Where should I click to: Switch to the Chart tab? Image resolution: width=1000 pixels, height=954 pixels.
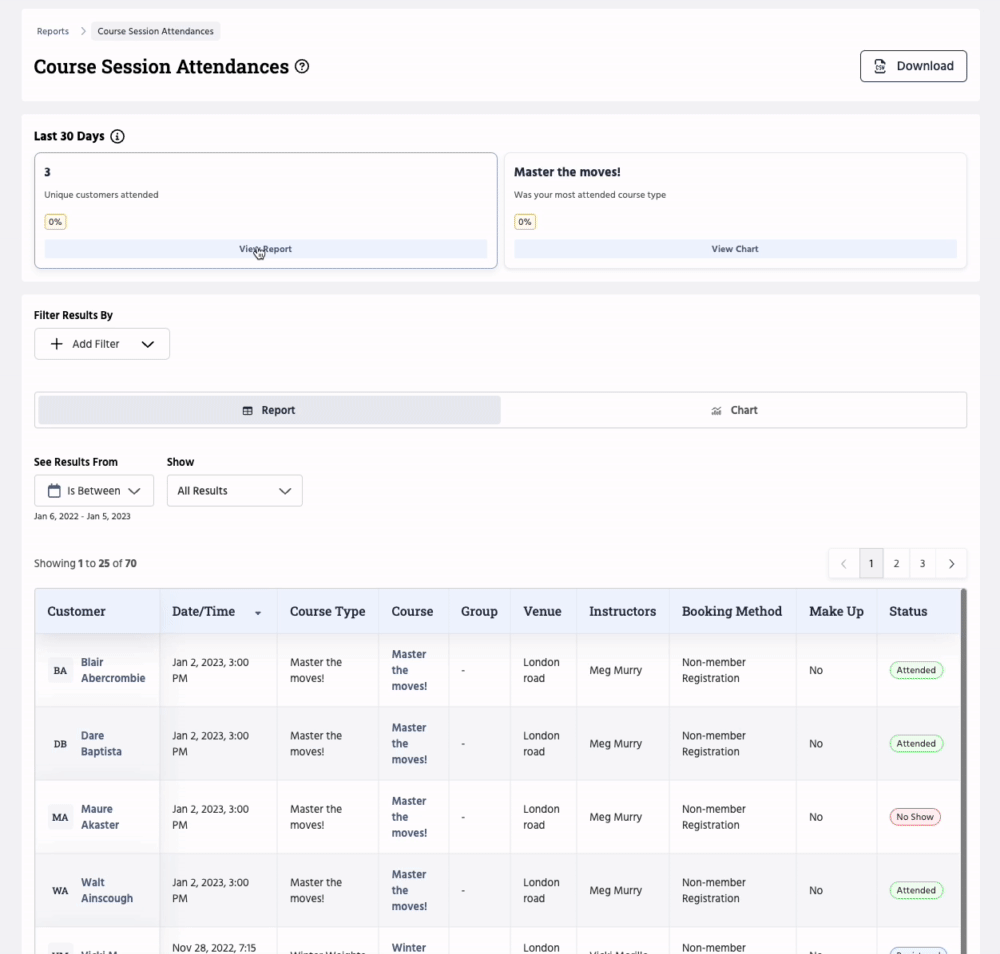pos(734,410)
